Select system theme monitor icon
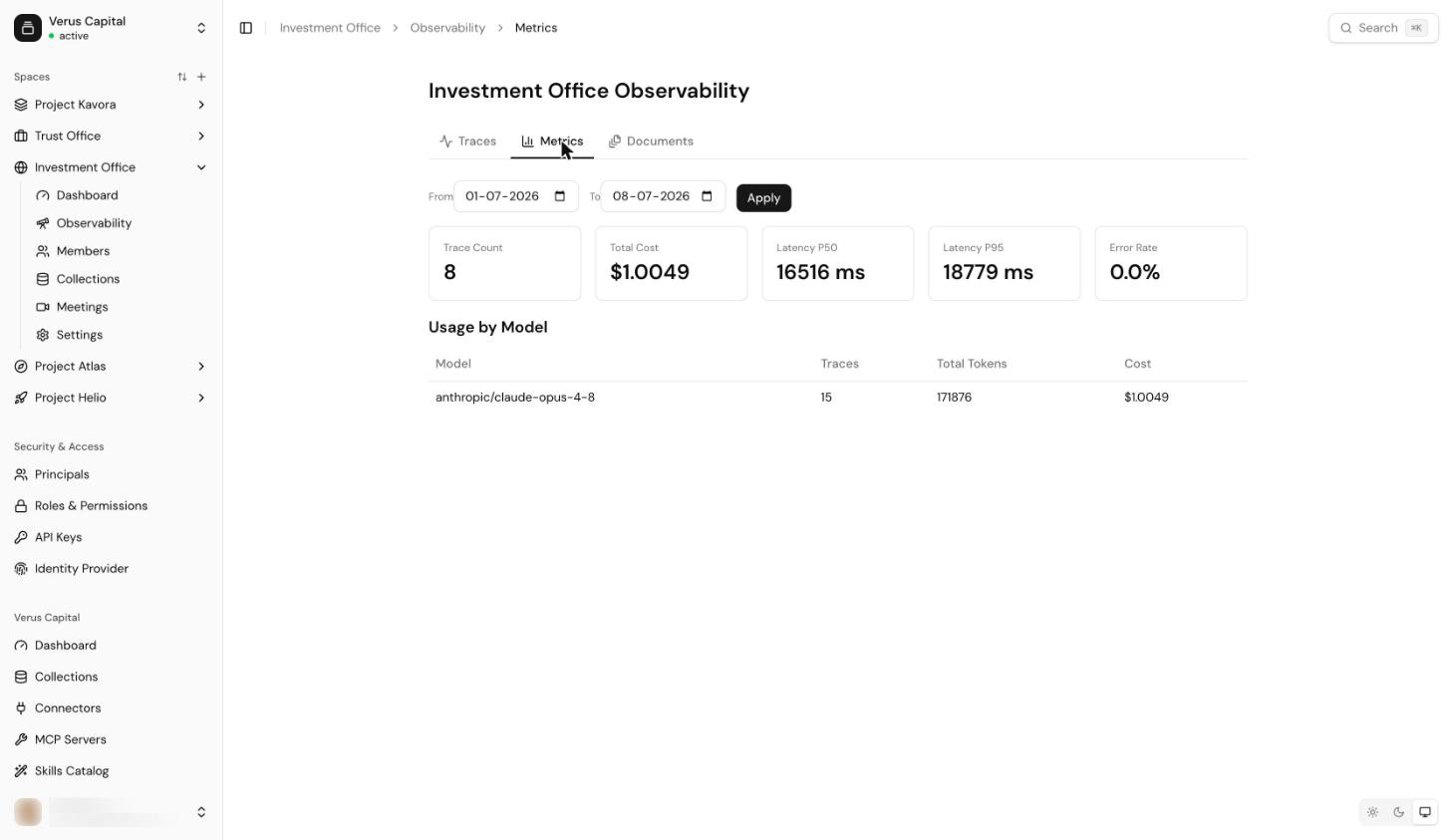 click(x=1425, y=812)
